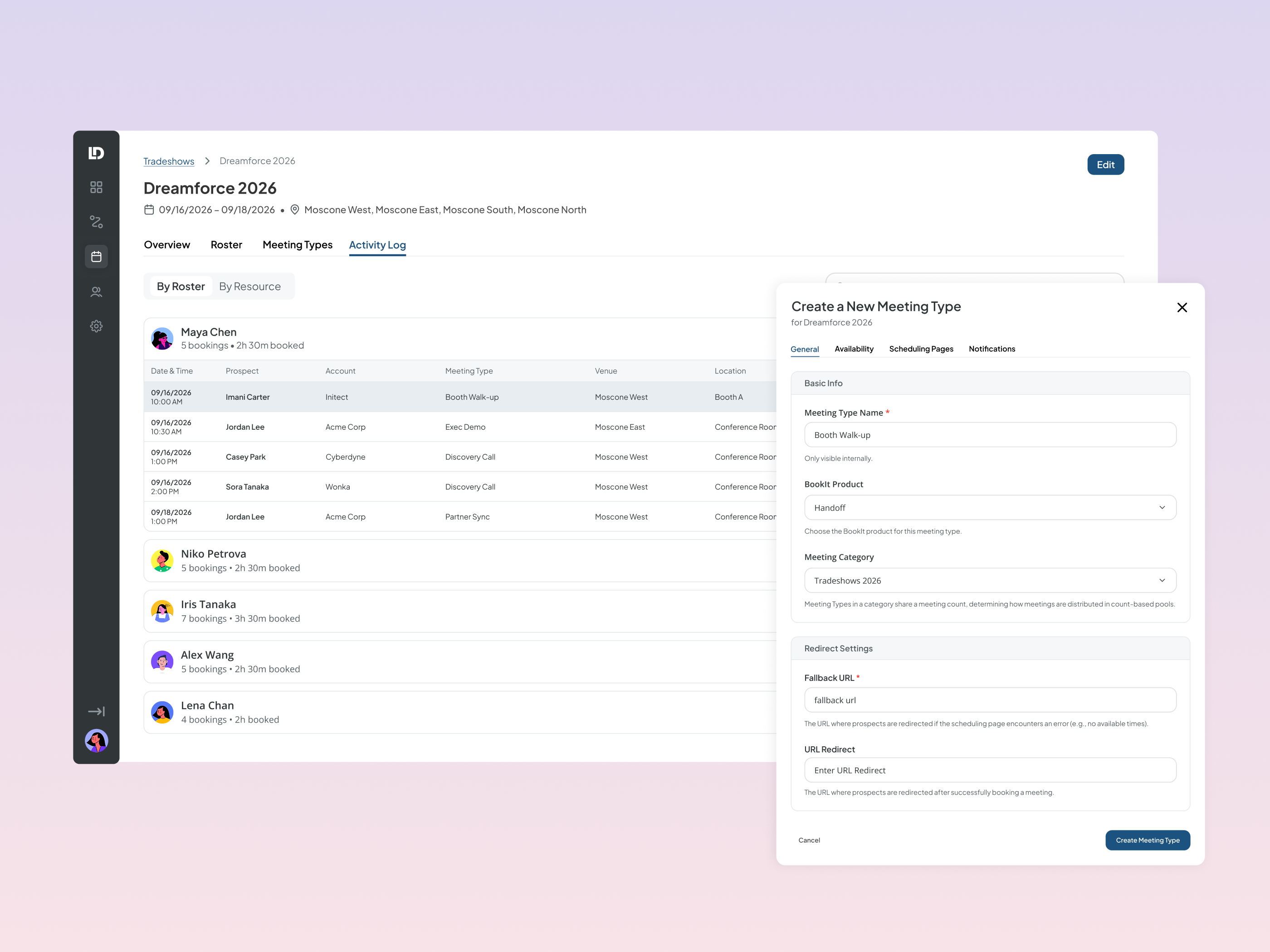The width and height of the screenshot is (1270, 952).
Task: Click the location pin icon
Action: pyautogui.click(x=294, y=209)
